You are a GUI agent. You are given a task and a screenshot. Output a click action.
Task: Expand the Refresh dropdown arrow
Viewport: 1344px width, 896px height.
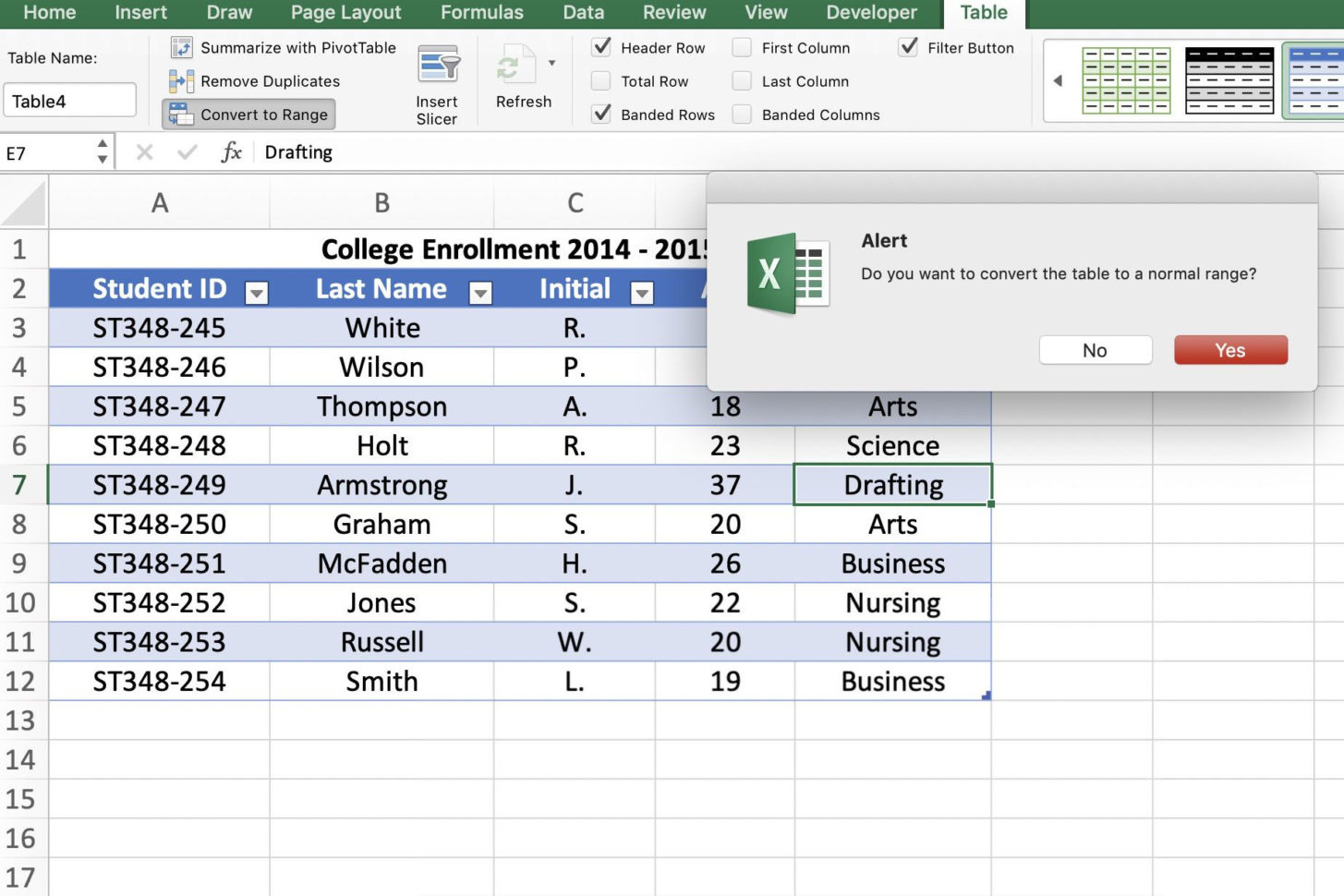click(x=552, y=64)
